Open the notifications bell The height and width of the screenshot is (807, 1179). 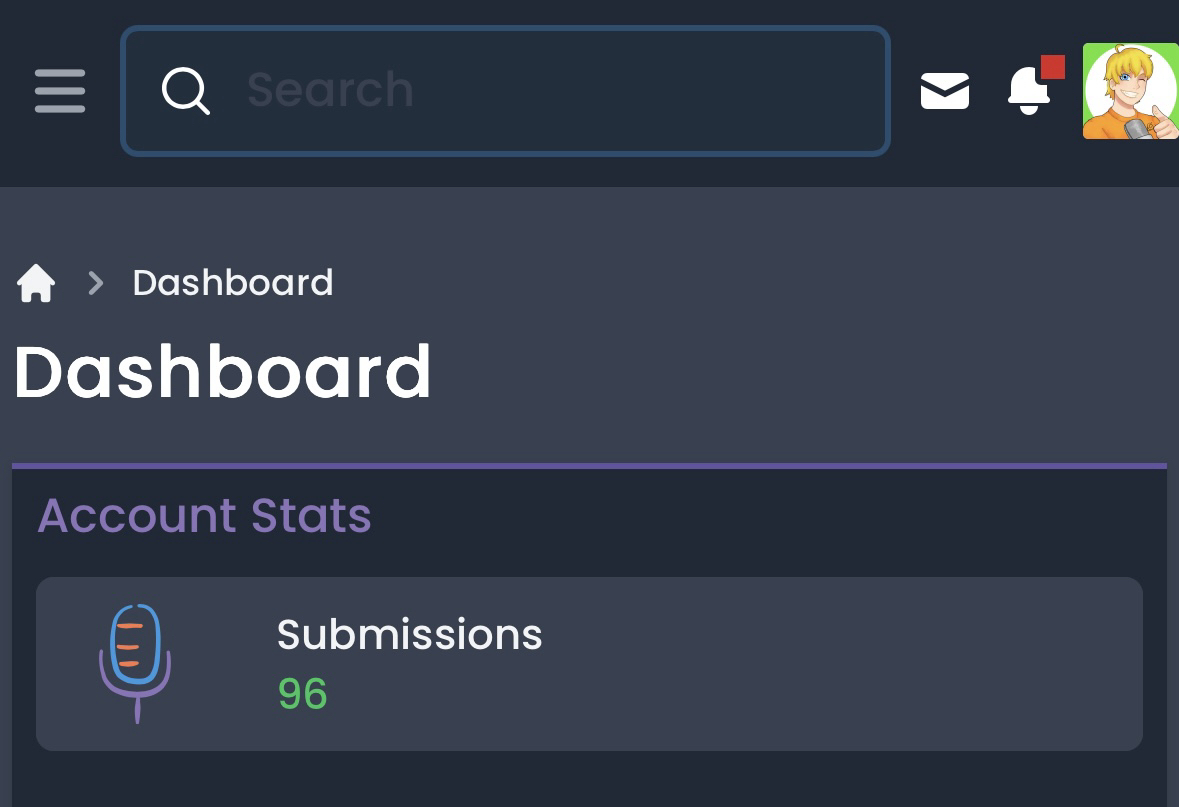[x=1028, y=93]
